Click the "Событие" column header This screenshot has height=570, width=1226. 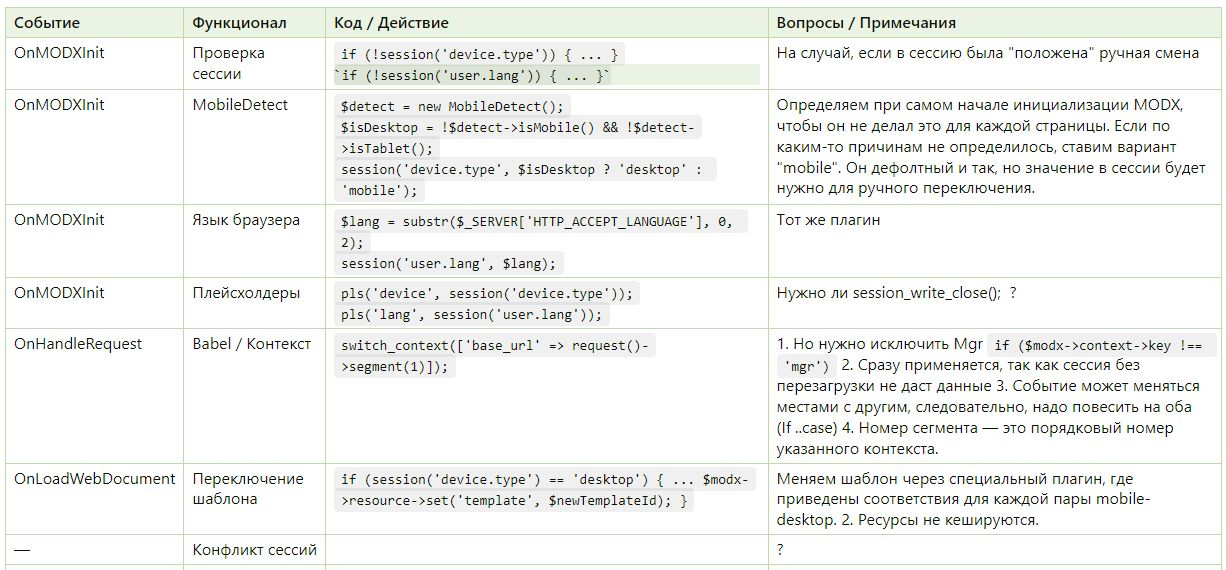(x=46, y=23)
